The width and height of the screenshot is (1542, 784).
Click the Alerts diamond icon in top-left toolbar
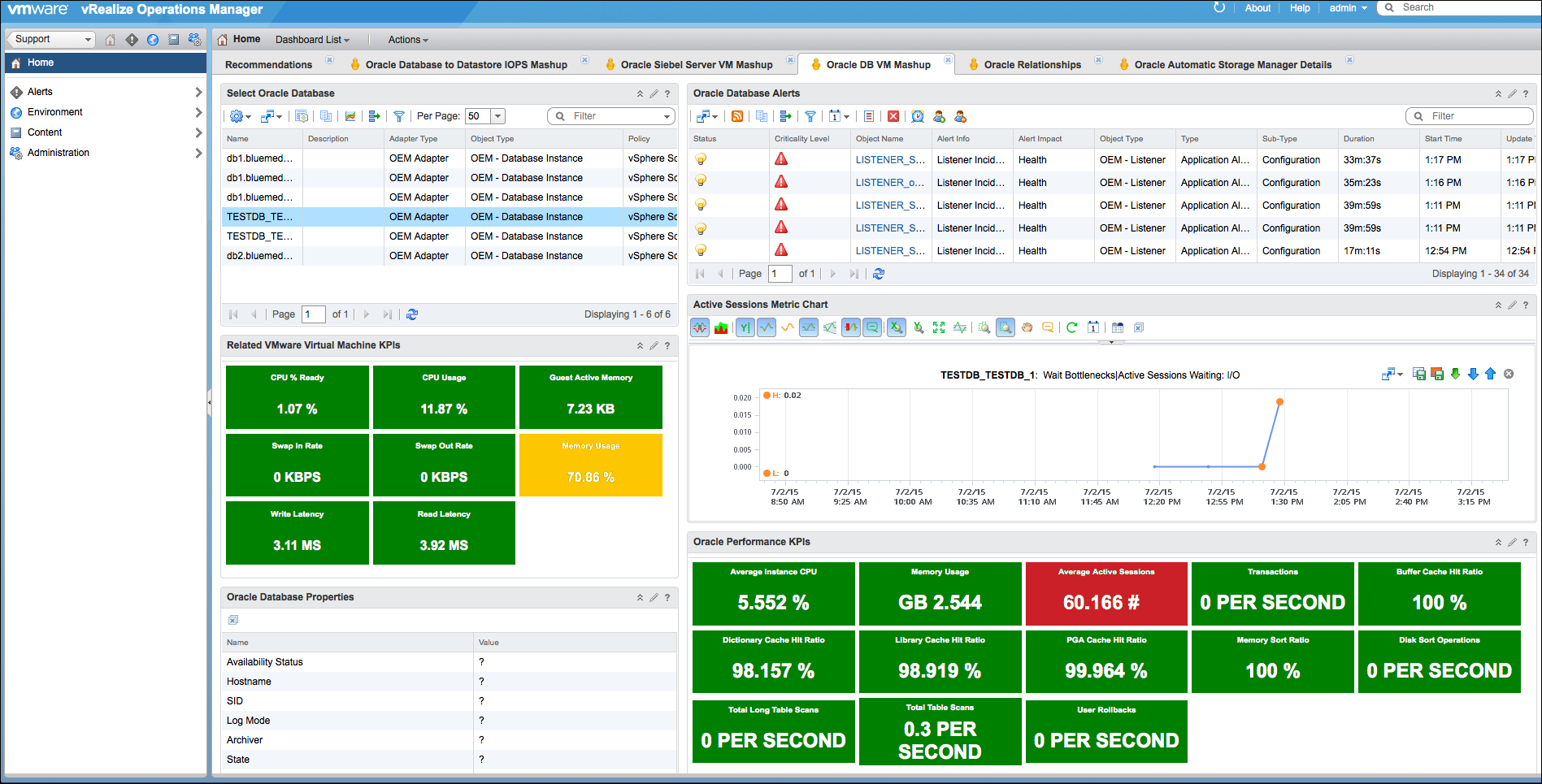tap(132, 39)
